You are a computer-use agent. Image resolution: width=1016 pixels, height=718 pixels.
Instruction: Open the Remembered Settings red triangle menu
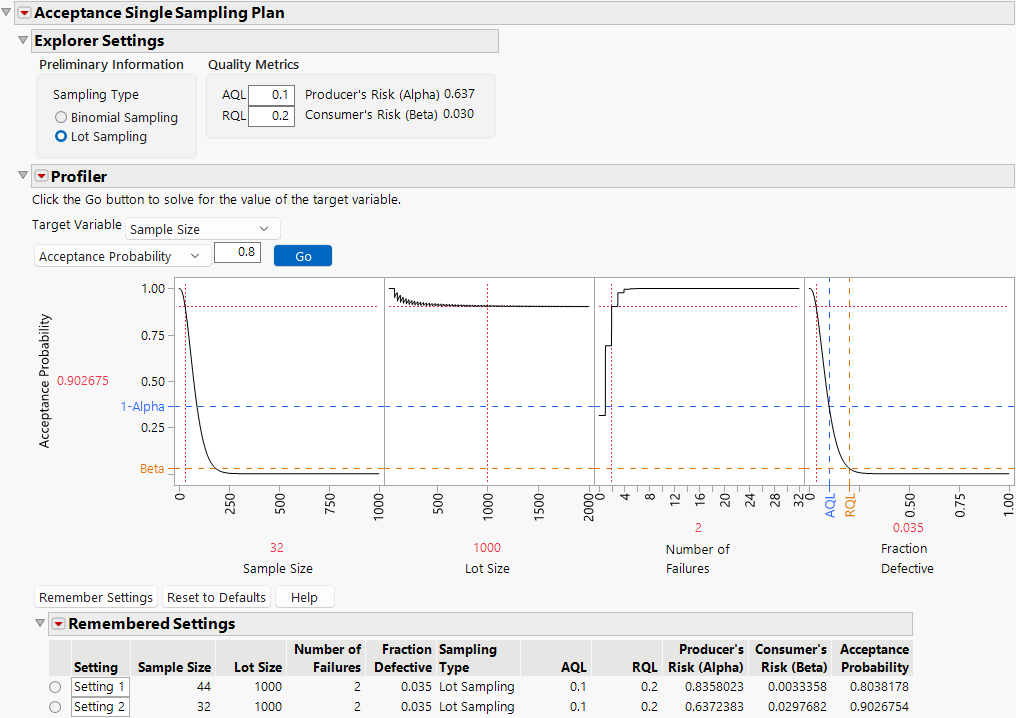point(58,624)
